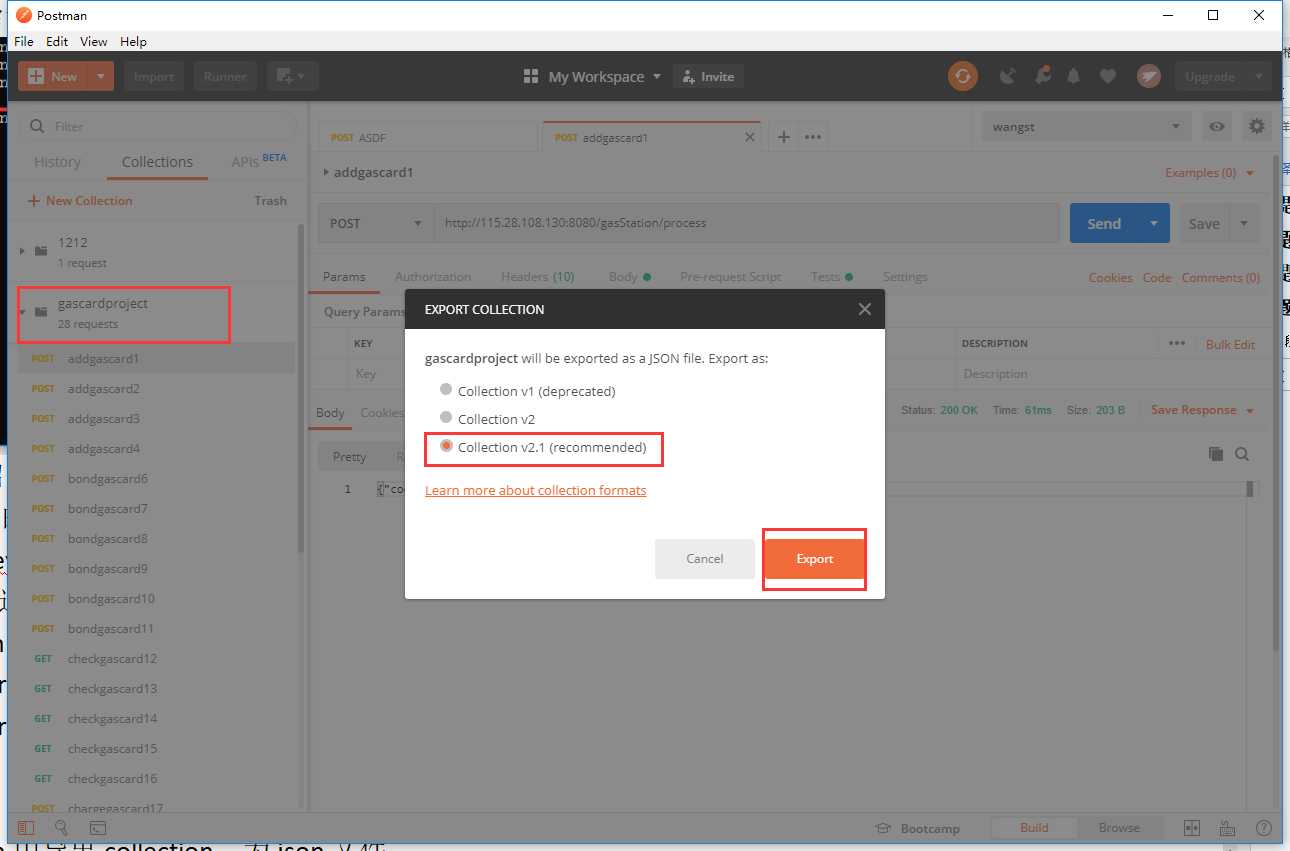Open the Edit menu
The width and height of the screenshot is (1290, 851).
tap(57, 41)
